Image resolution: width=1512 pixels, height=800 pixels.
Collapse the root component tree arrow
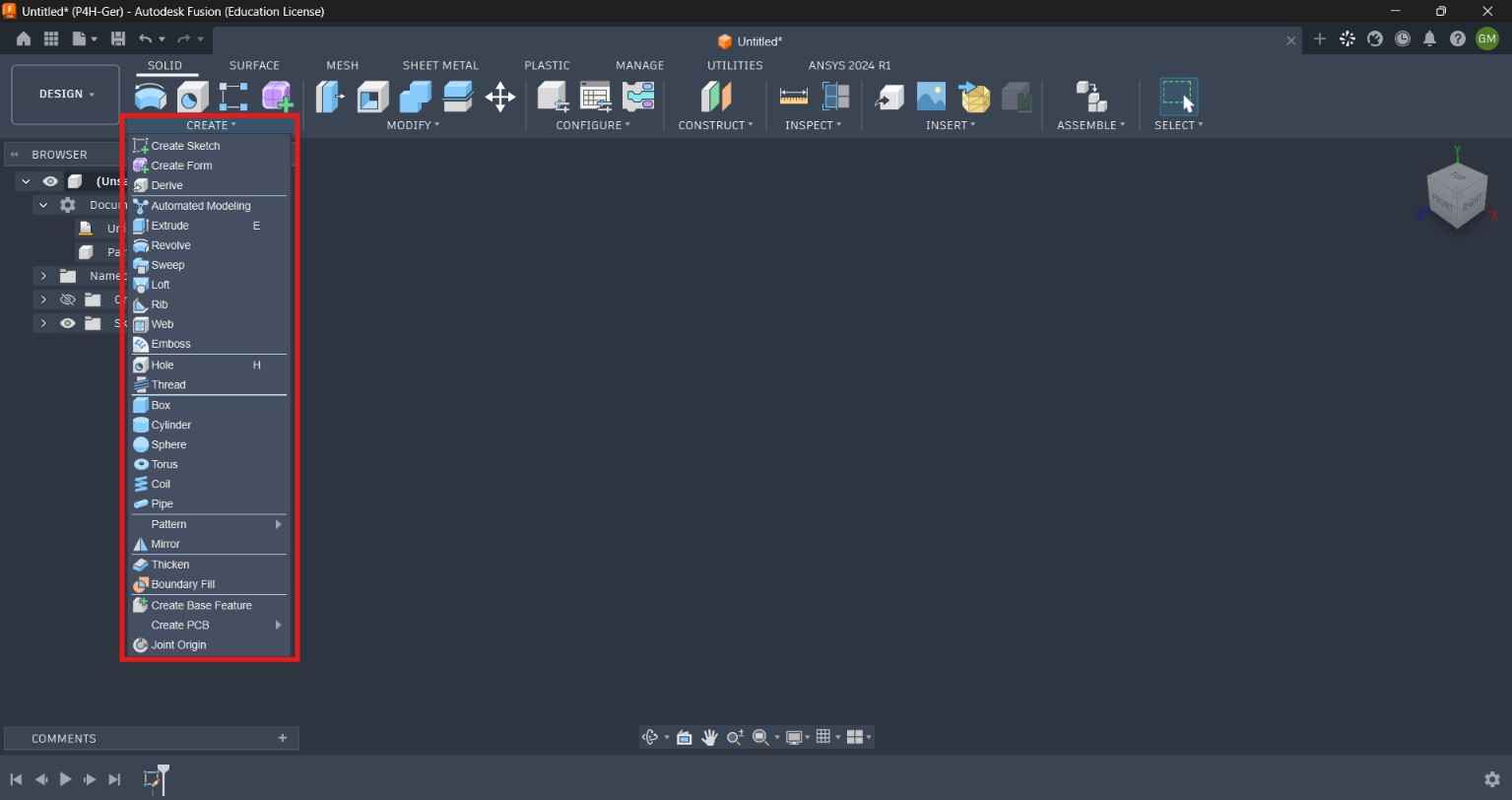point(26,181)
